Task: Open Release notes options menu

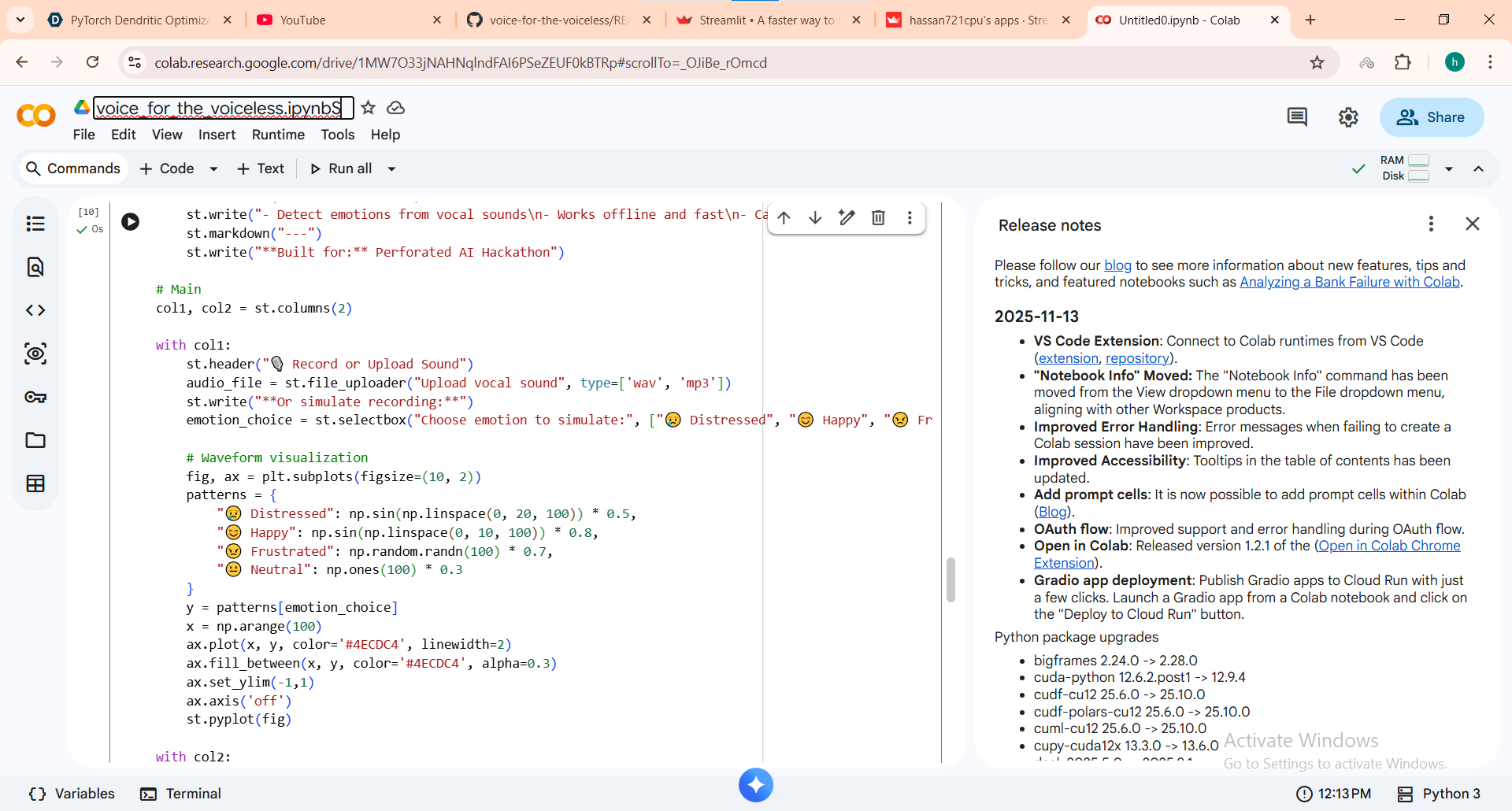Action: (1431, 224)
